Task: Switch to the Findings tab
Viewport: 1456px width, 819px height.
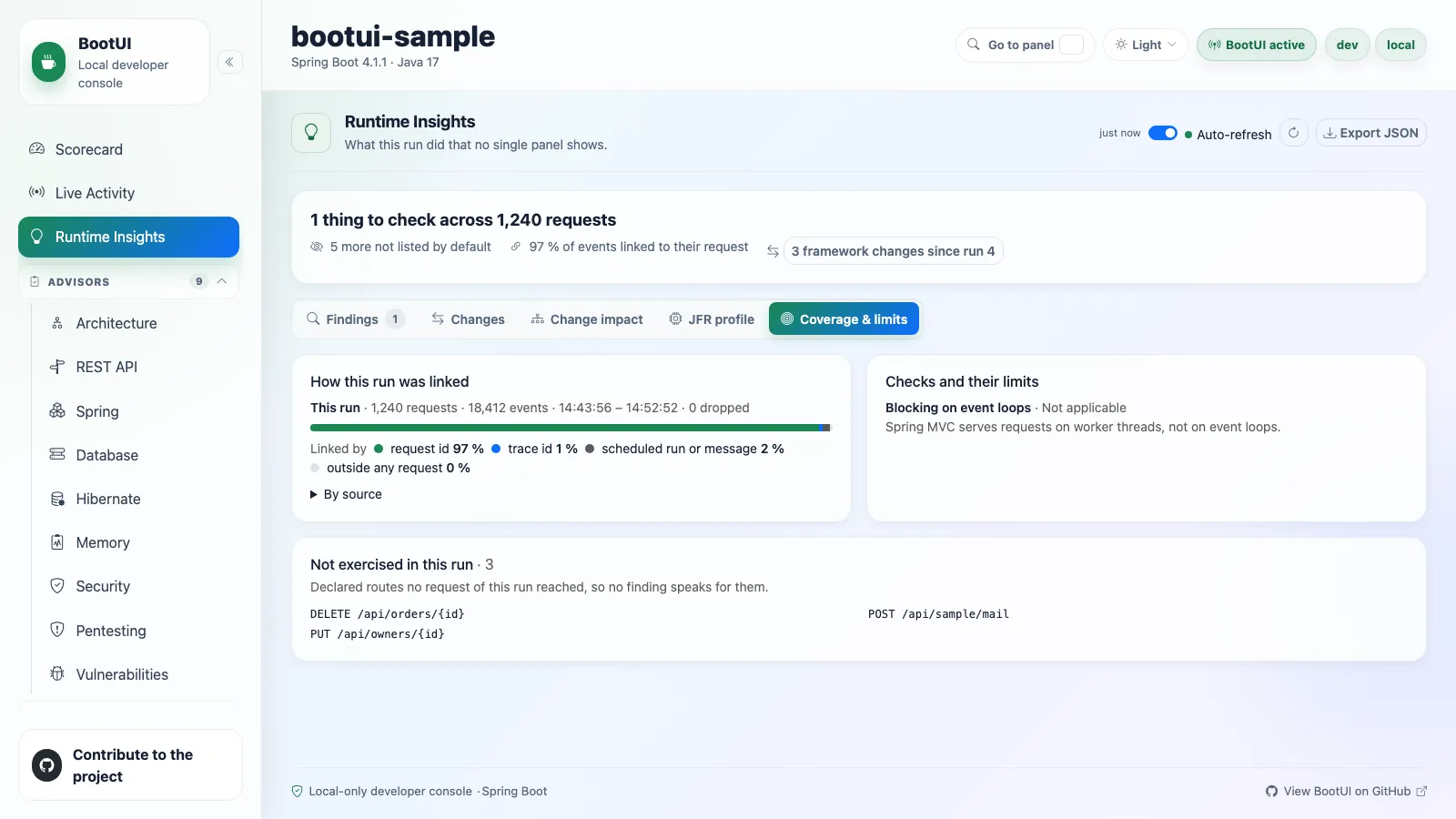Action: point(354,319)
